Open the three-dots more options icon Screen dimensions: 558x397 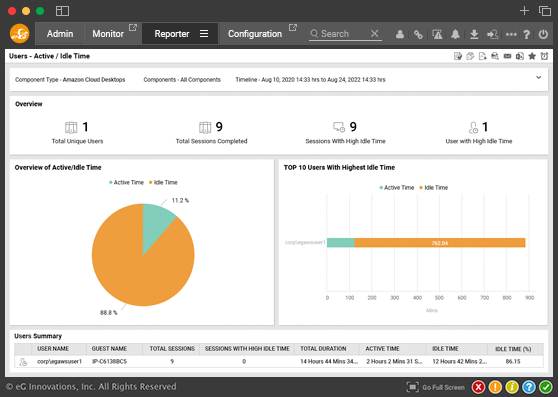[511, 34]
